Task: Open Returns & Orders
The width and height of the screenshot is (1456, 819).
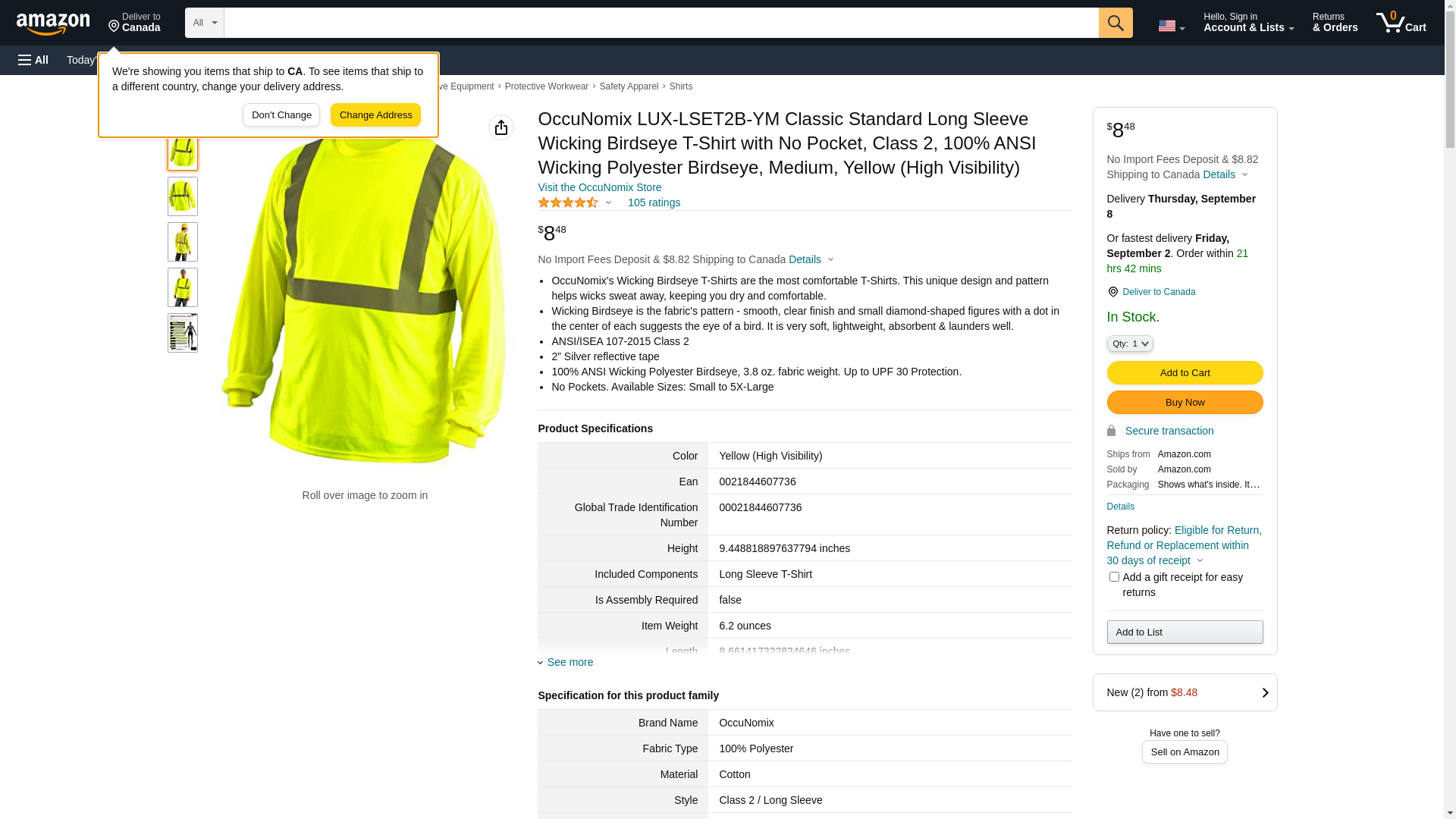Action: [x=1334, y=23]
